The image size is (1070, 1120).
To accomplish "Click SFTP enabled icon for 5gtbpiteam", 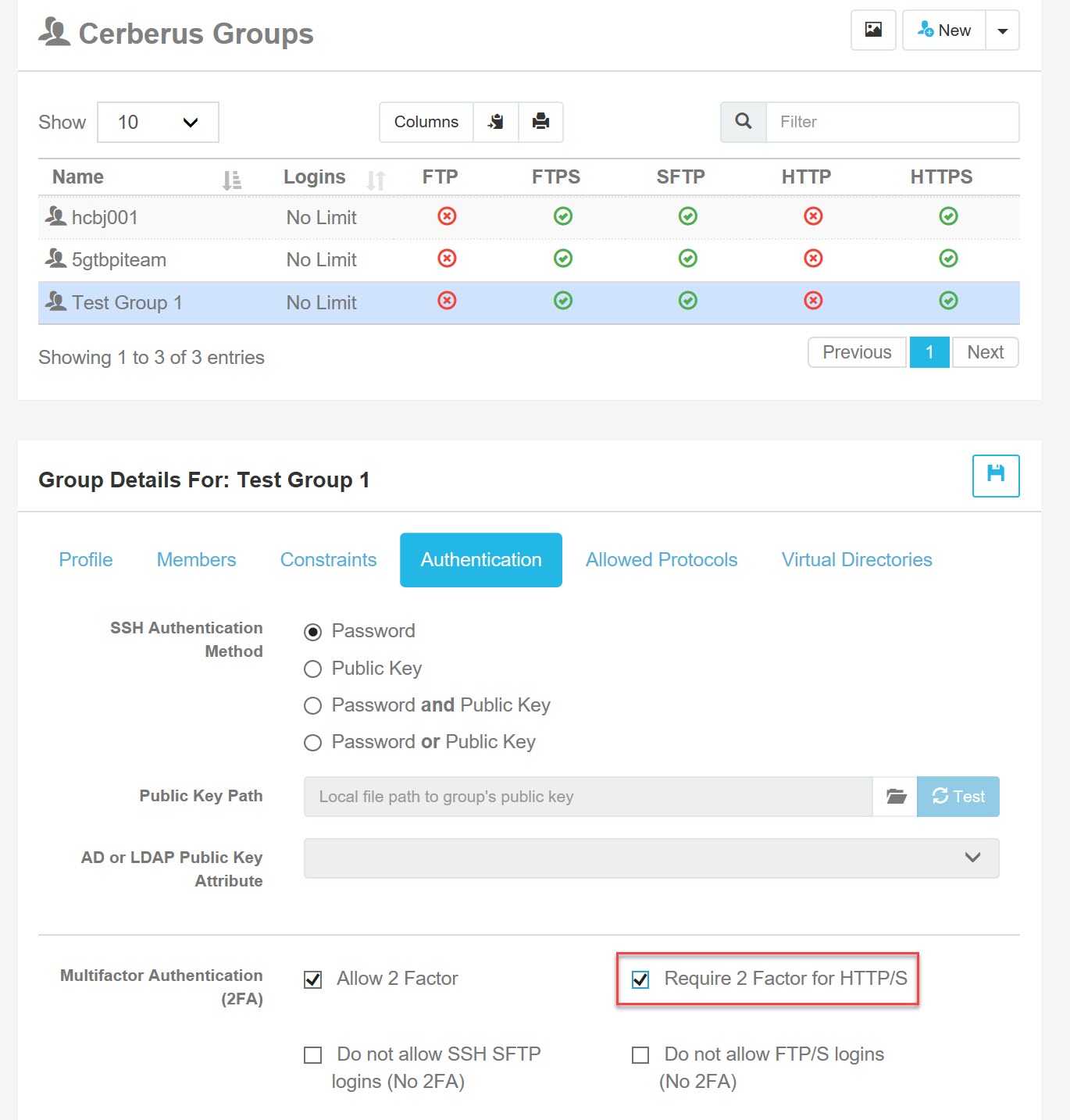I will point(688,258).
